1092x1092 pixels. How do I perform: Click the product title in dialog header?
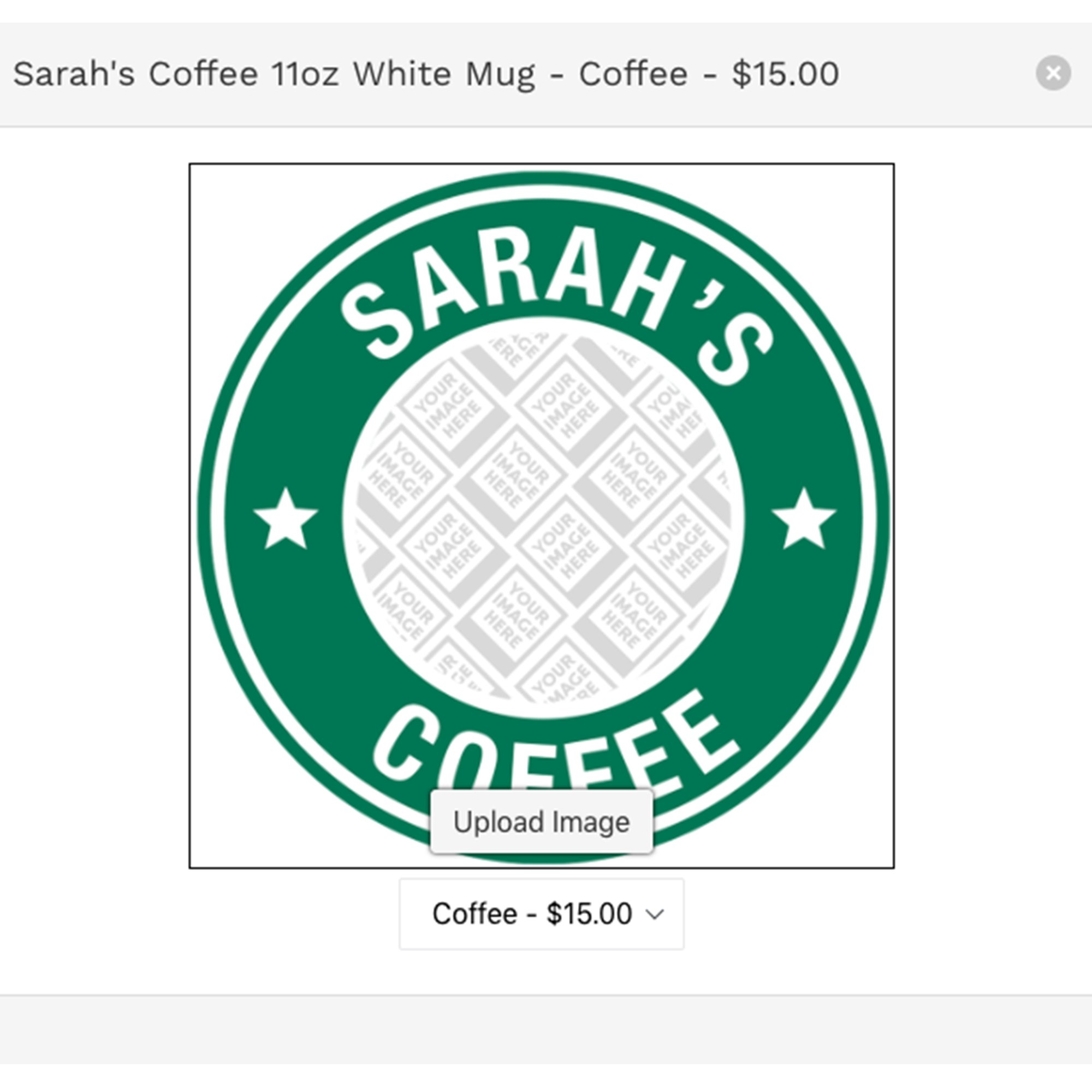[x=426, y=74]
